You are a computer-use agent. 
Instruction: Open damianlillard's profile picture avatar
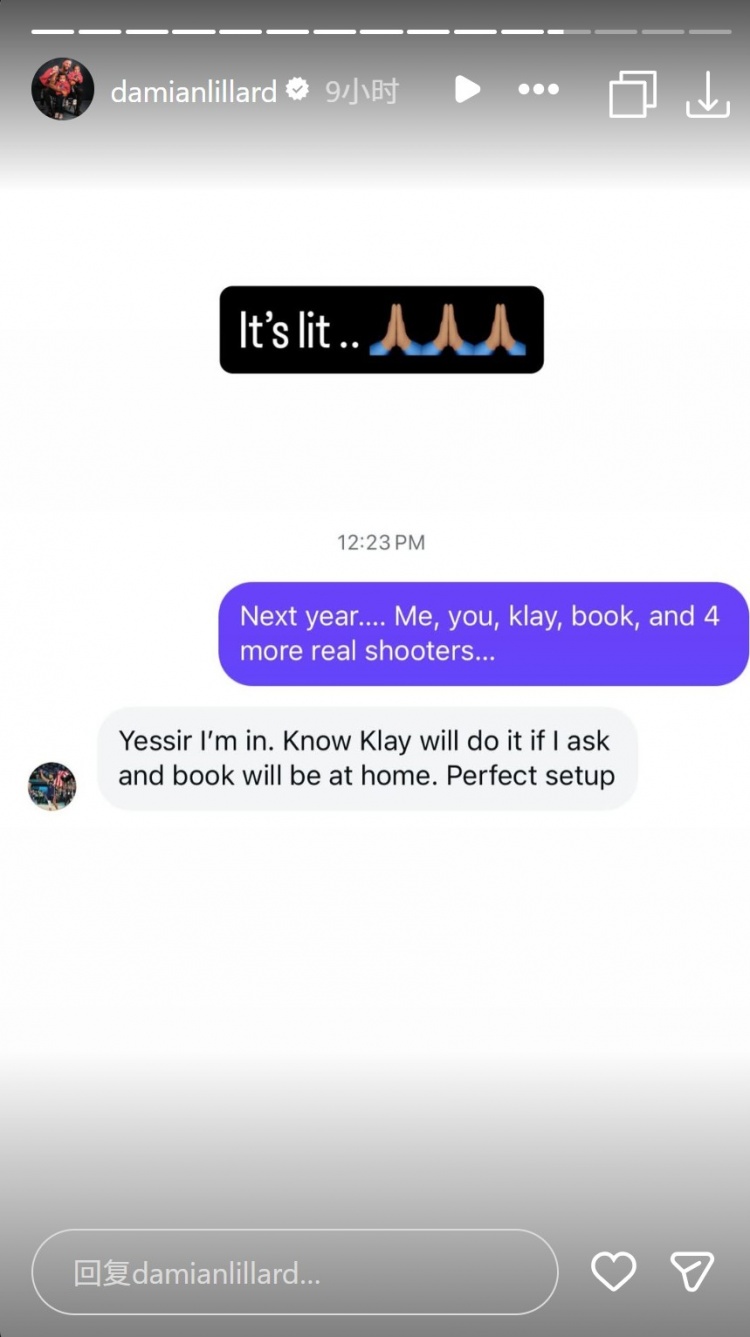[x=63, y=89]
